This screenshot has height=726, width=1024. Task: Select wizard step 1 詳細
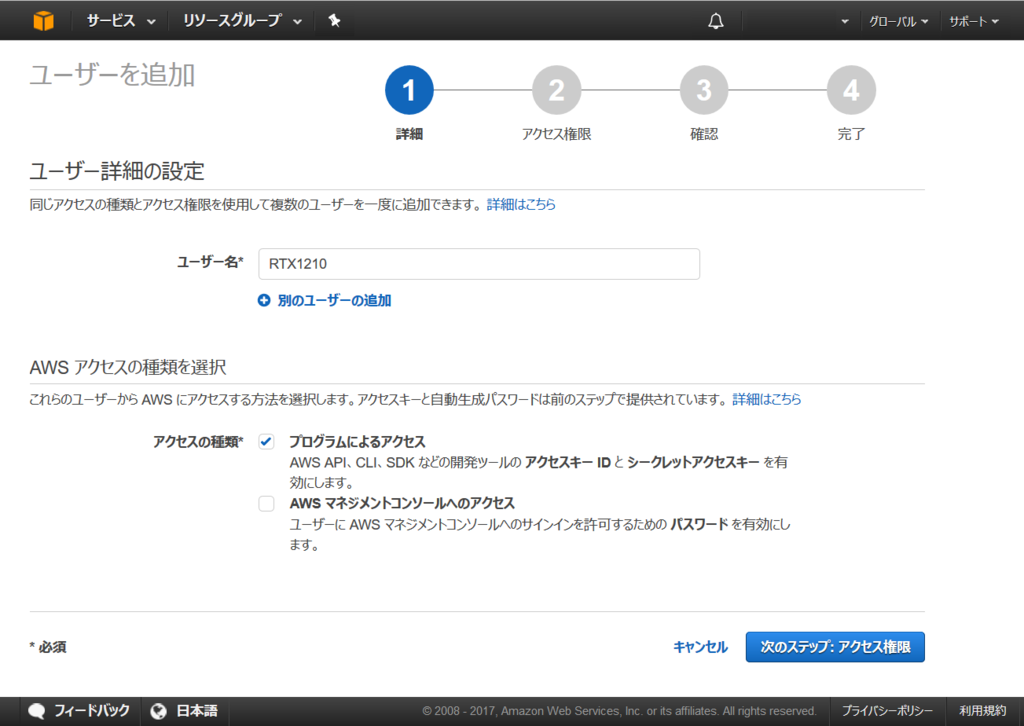pyautogui.click(x=409, y=90)
